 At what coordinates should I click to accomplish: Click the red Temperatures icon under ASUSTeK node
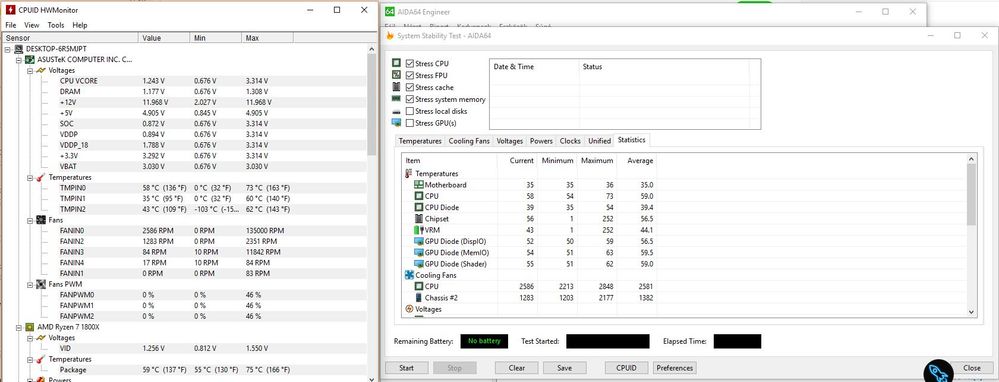(x=40, y=177)
